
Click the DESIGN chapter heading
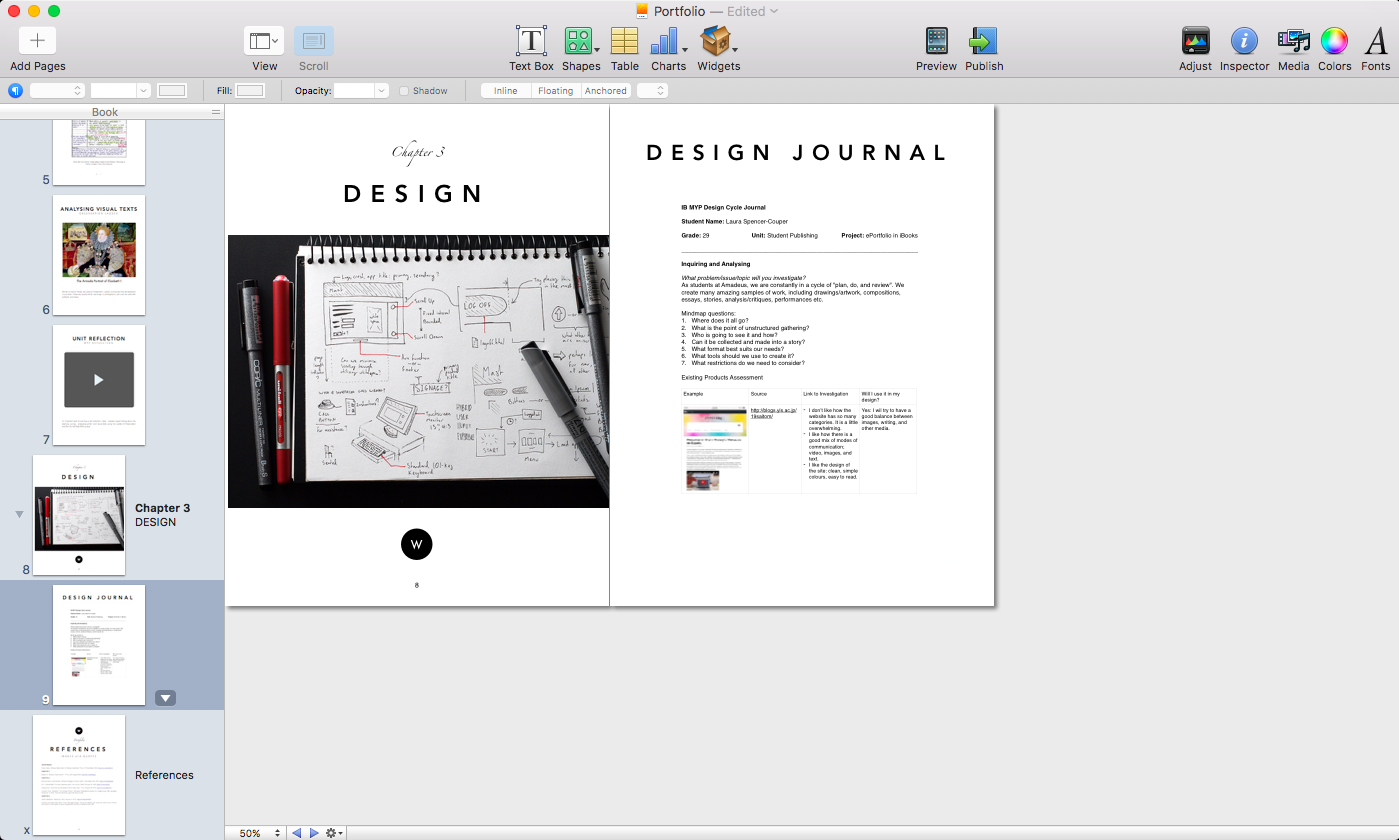tap(414, 194)
